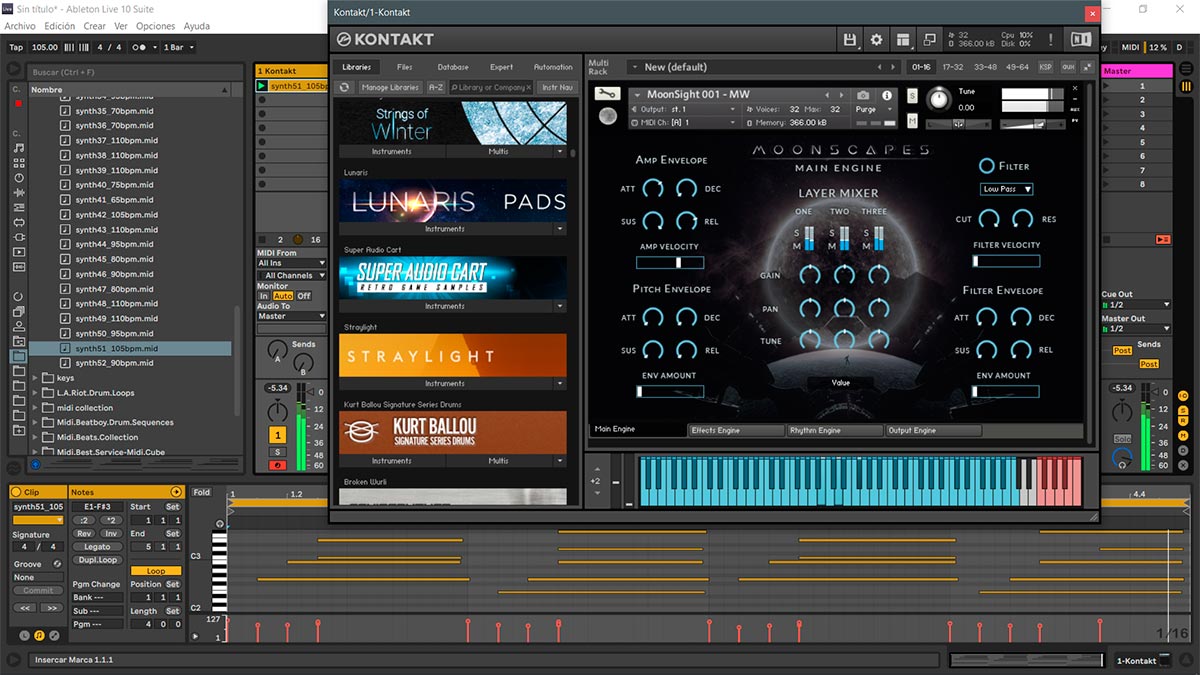Image resolution: width=1200 pixels, height=675 pixels.
Task: Click the Kontakt warning exclamation icon
Action: tap(1051, 40)
